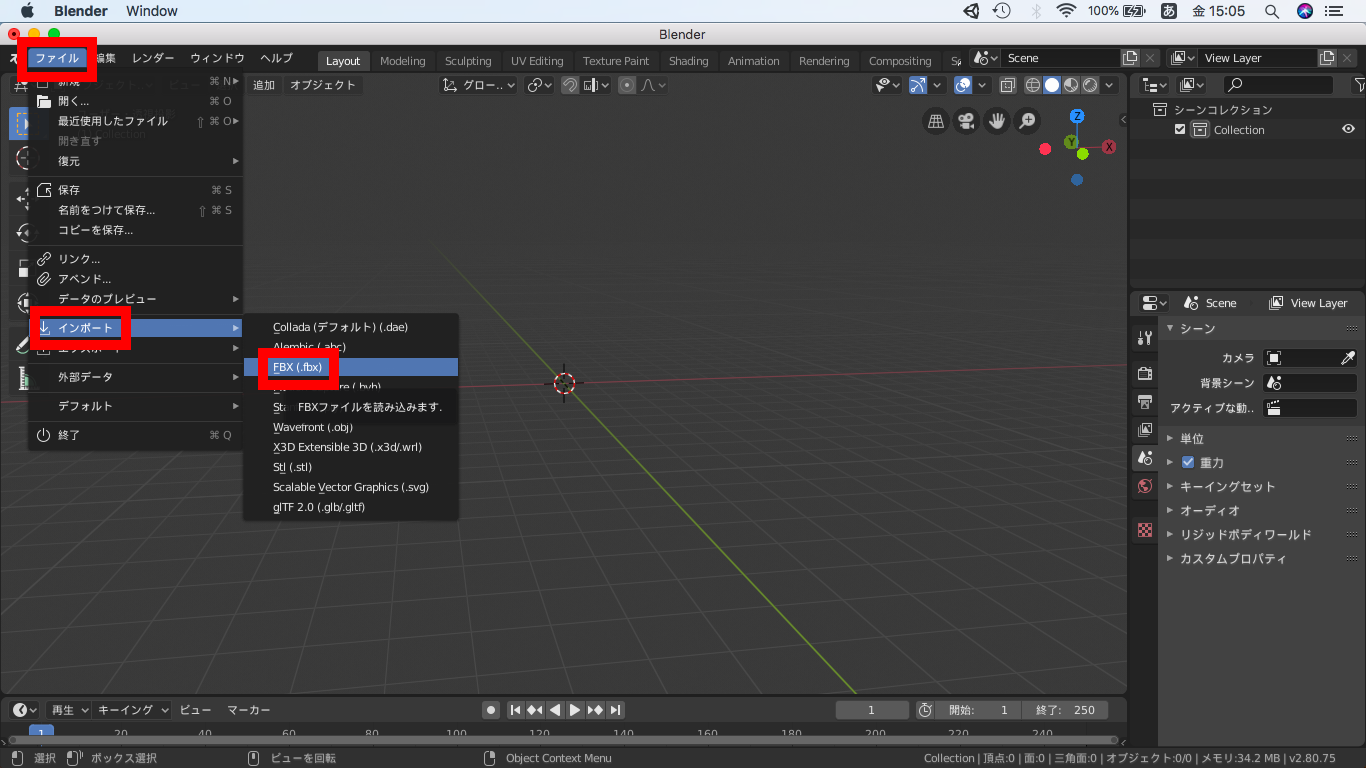Open the レンダー menu
This screenshot has width=1366, height=768.
153,58
